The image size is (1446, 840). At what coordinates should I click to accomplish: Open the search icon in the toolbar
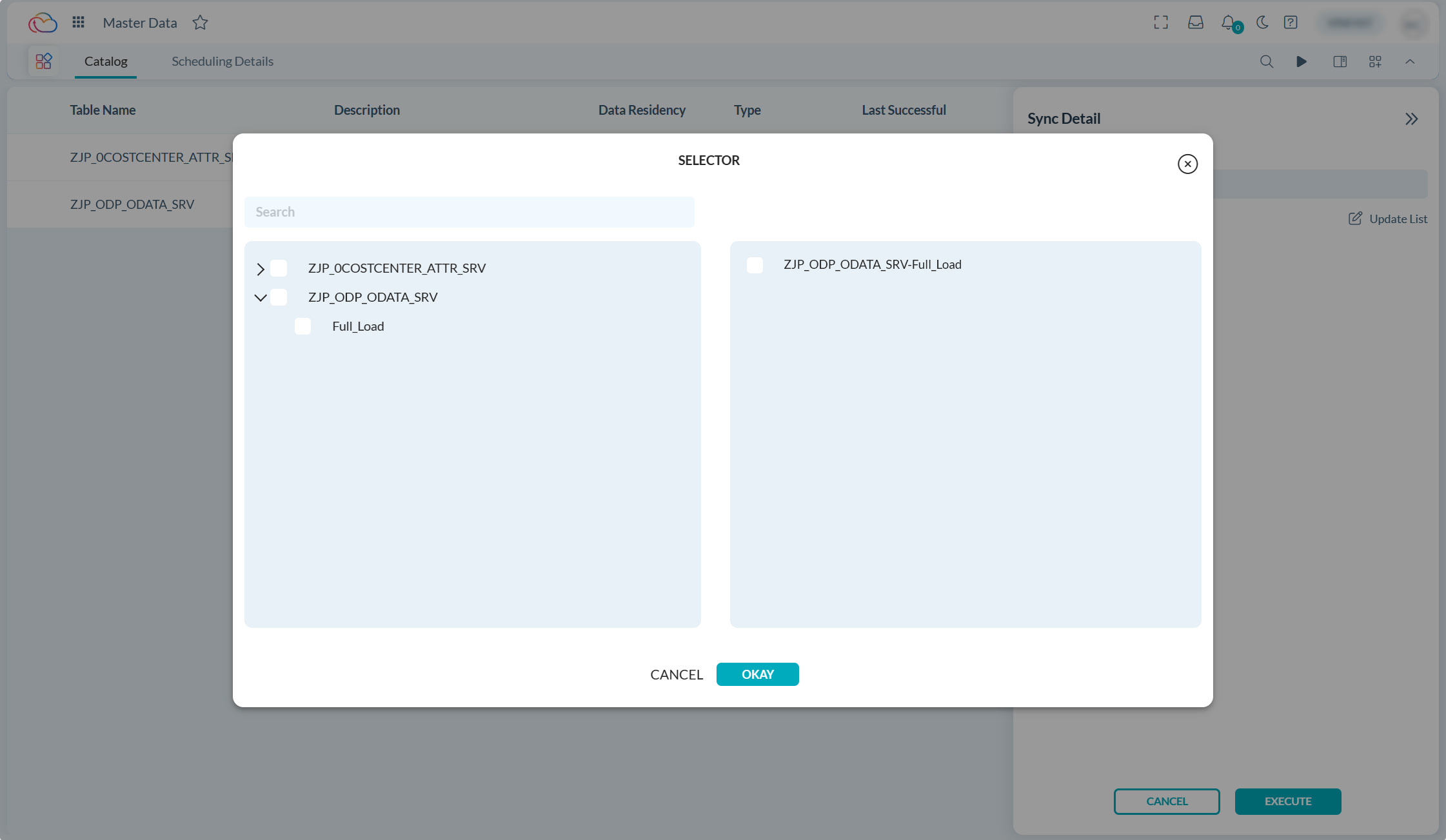click(1267, 61)
